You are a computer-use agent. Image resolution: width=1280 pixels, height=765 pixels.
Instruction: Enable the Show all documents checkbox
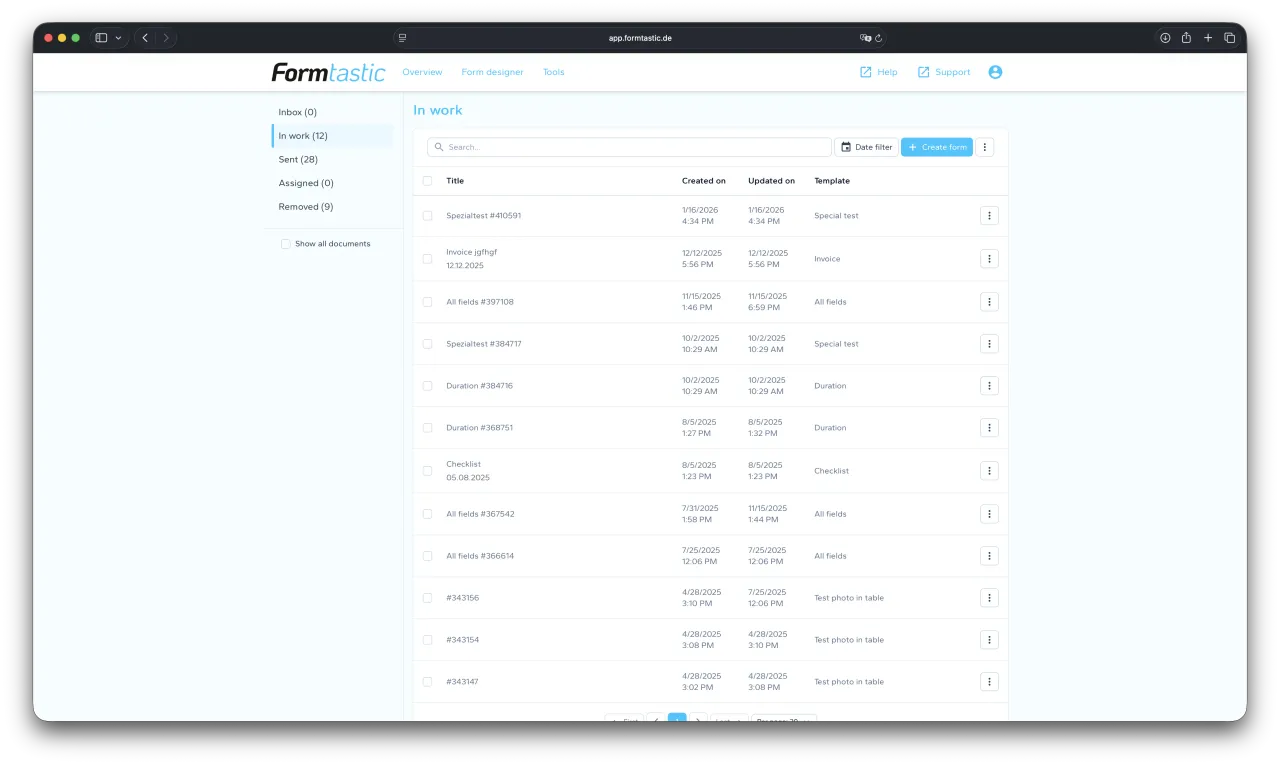pyautogui.click(x=286, y=244)
